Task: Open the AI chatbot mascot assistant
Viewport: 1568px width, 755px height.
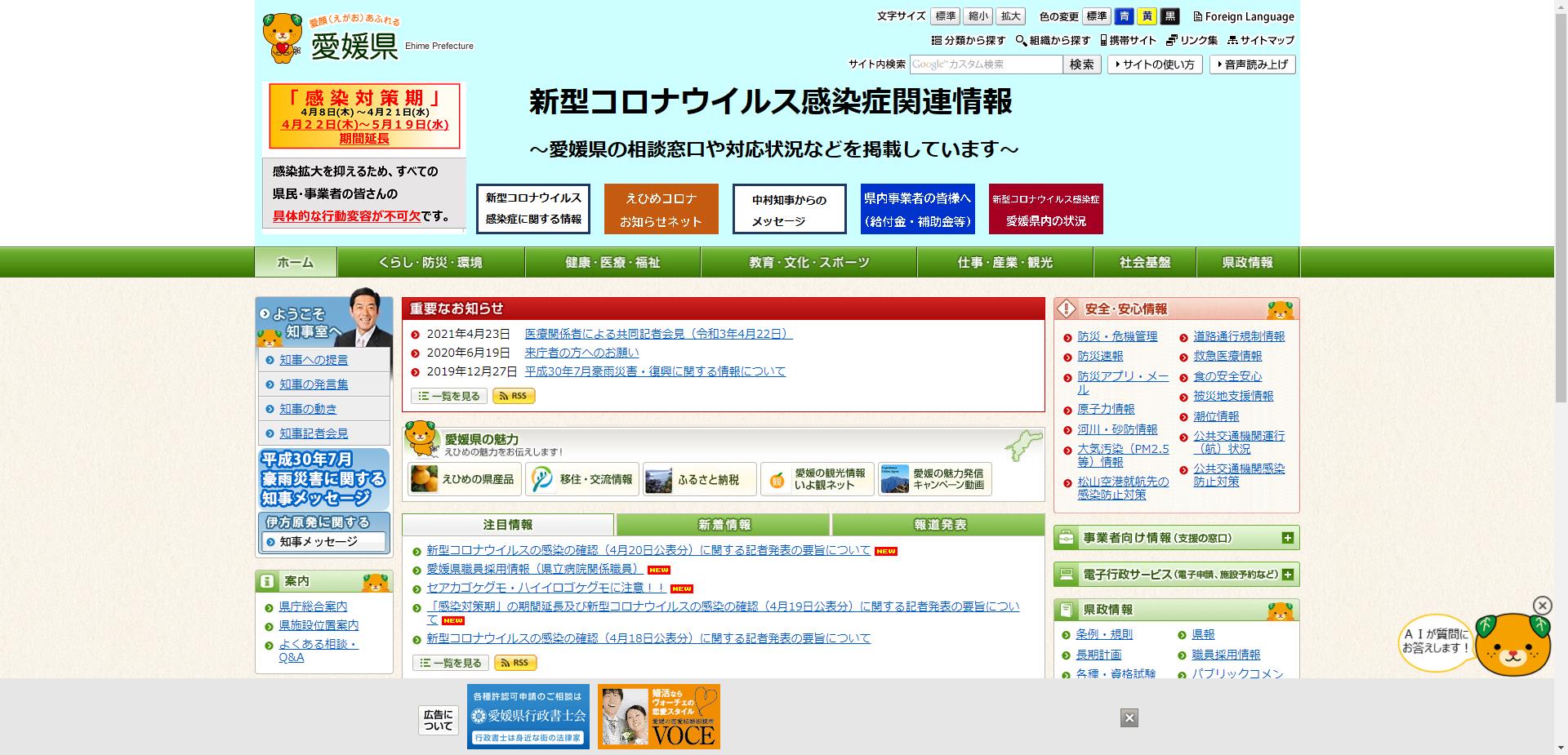Action: coord(1512,644)
